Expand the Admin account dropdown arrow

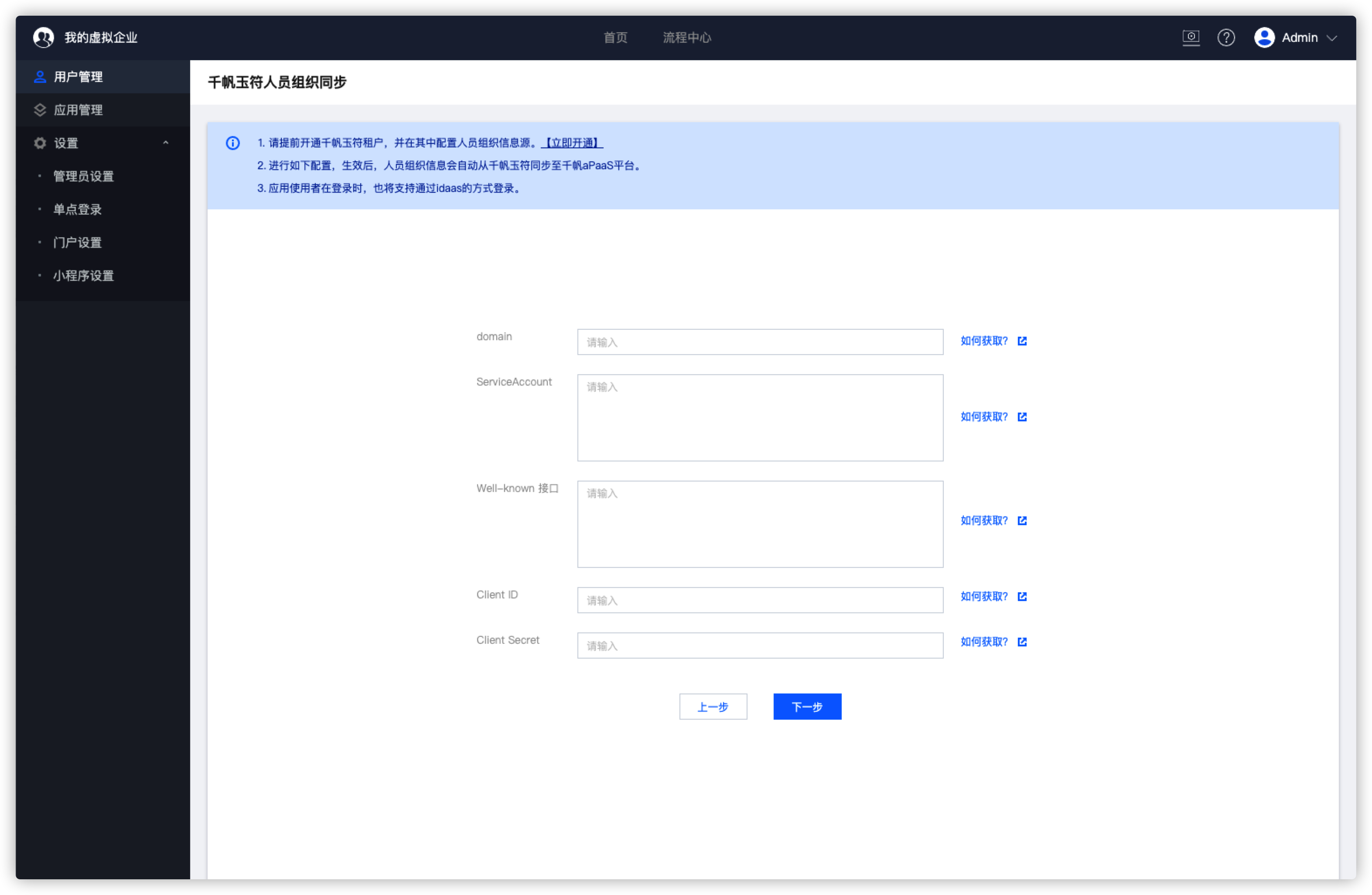coord(1331,38)
